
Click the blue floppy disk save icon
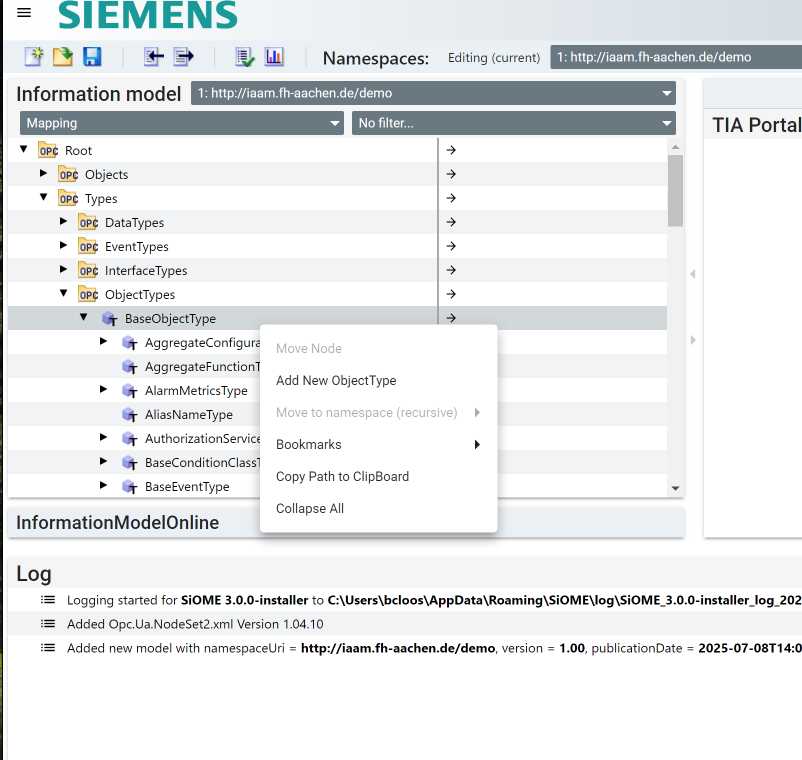point(92,57)
